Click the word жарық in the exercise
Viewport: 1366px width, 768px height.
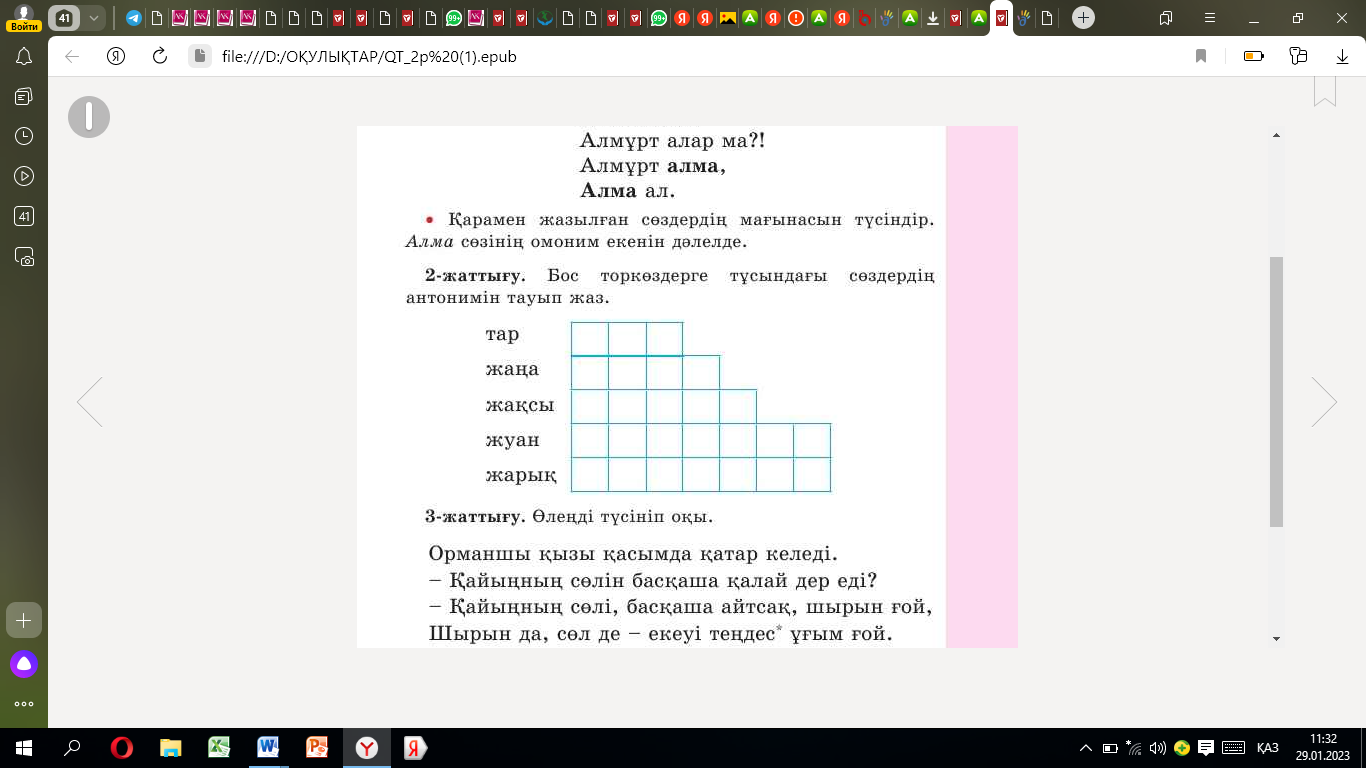[x=521, y=475]
